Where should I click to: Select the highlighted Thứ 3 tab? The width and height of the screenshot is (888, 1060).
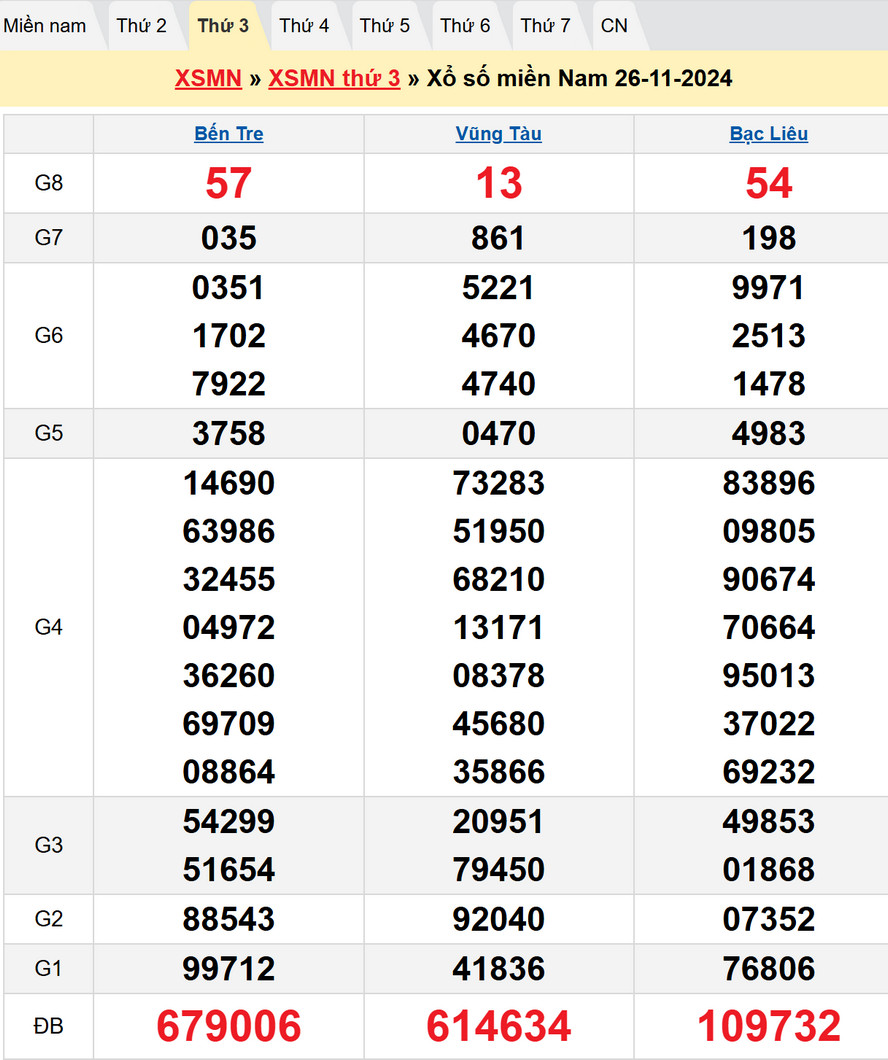point(223,26)
